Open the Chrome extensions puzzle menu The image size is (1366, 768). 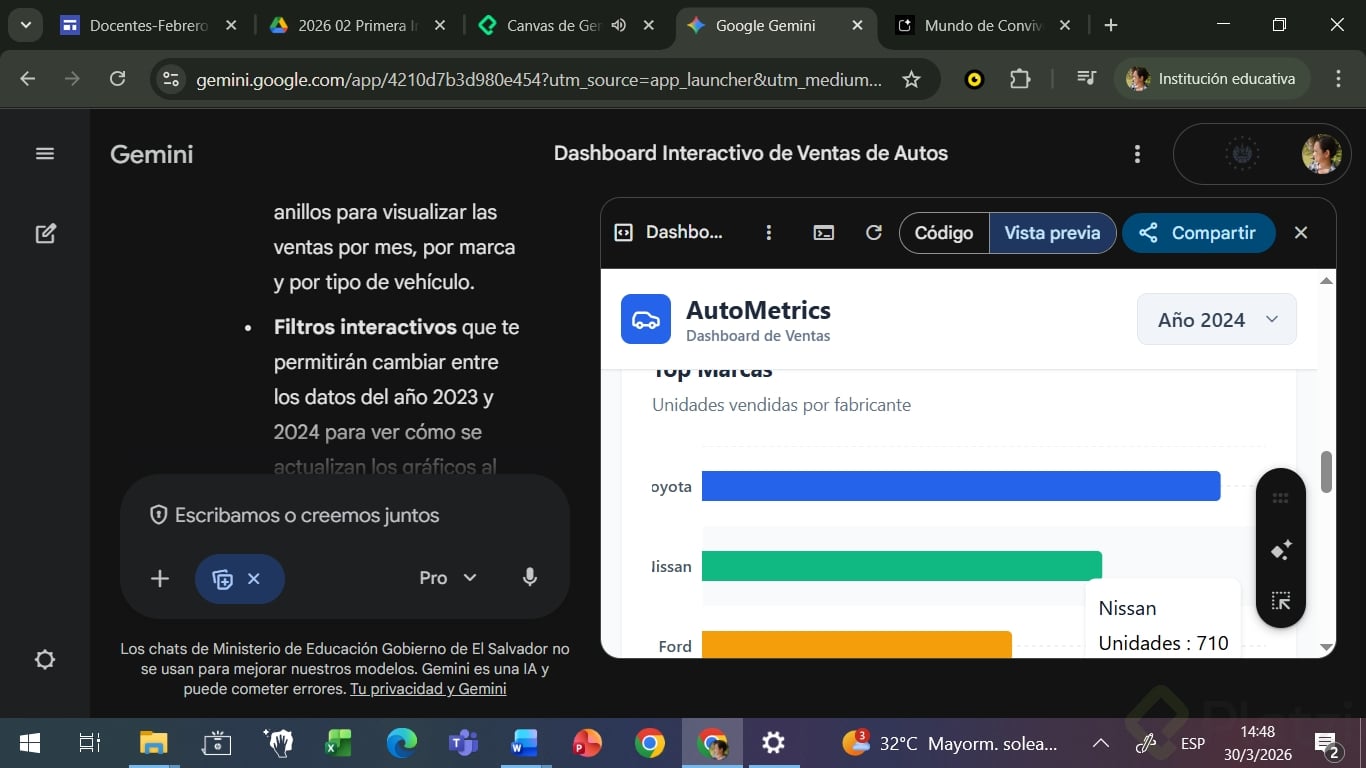[x=1020, y=79]
